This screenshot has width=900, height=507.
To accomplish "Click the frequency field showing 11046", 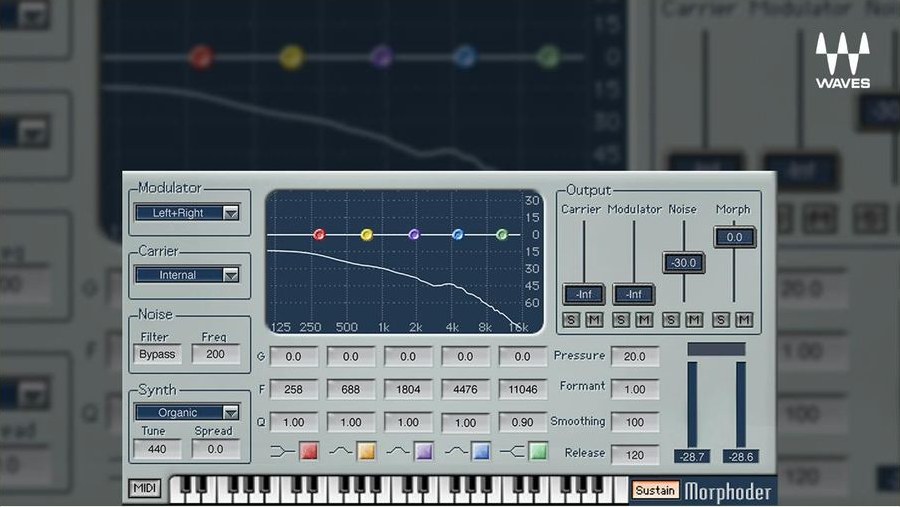I will (x=523, y=389).
